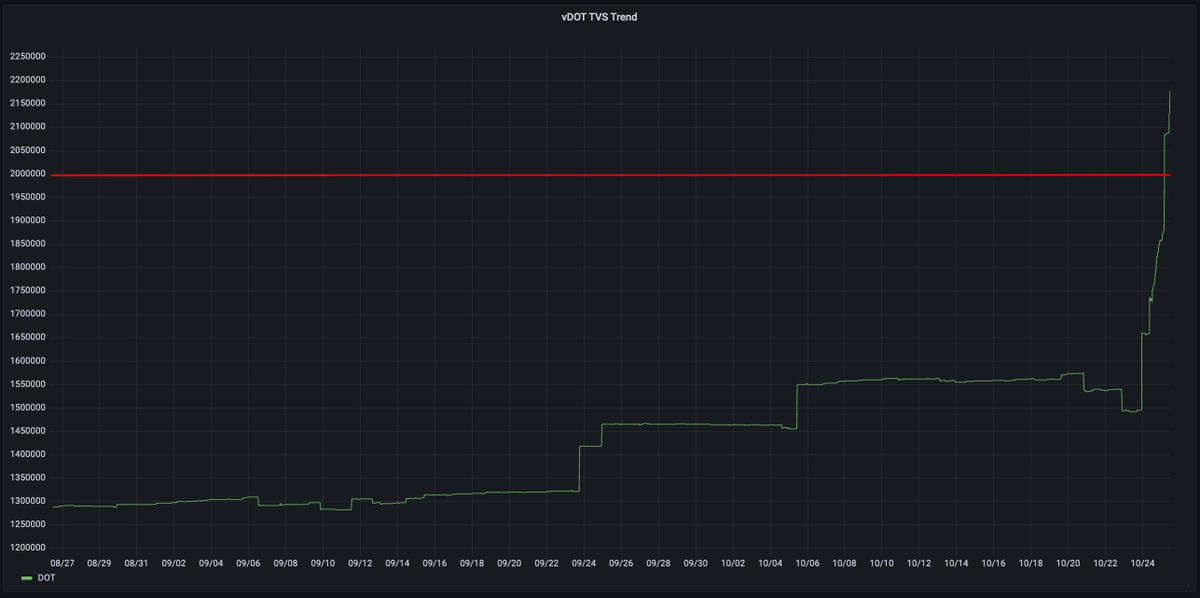Click the 09/24 date label

[x=584, y=563]
